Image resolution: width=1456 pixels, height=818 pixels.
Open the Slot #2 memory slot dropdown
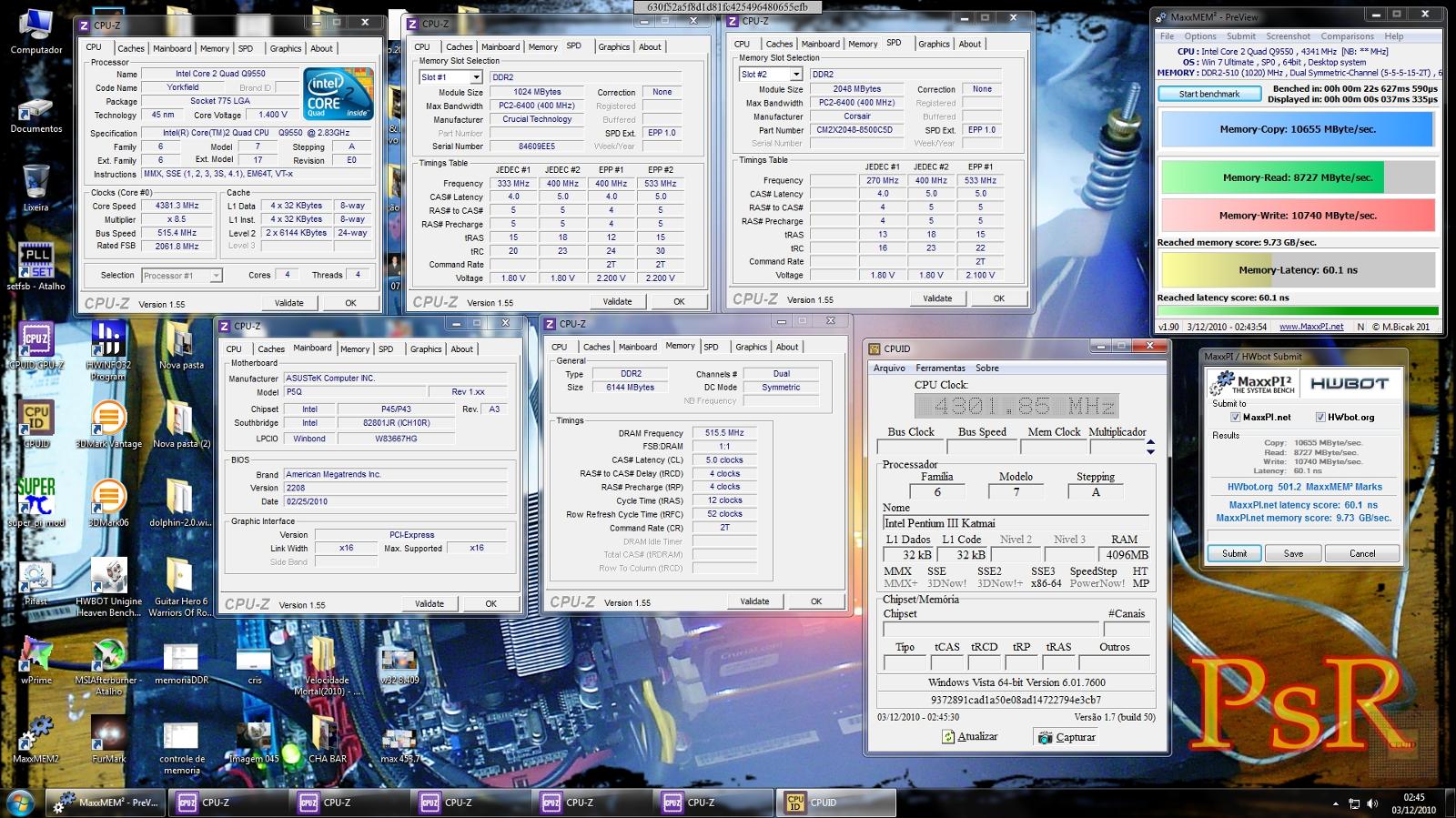(x=770, y=74)
